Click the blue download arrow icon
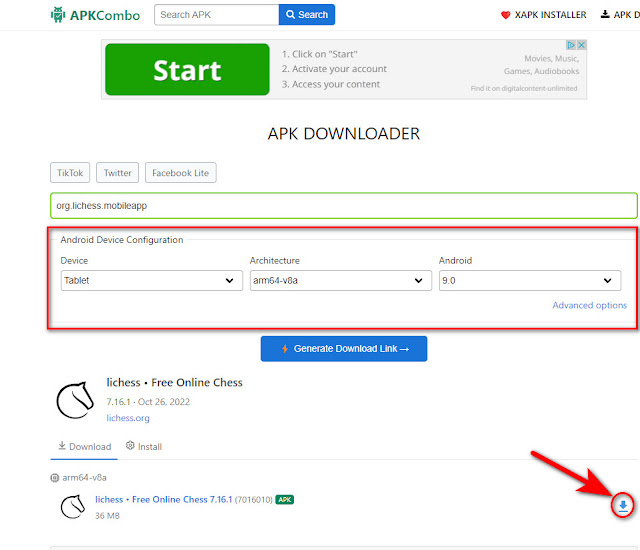 (x=623, y=506)
